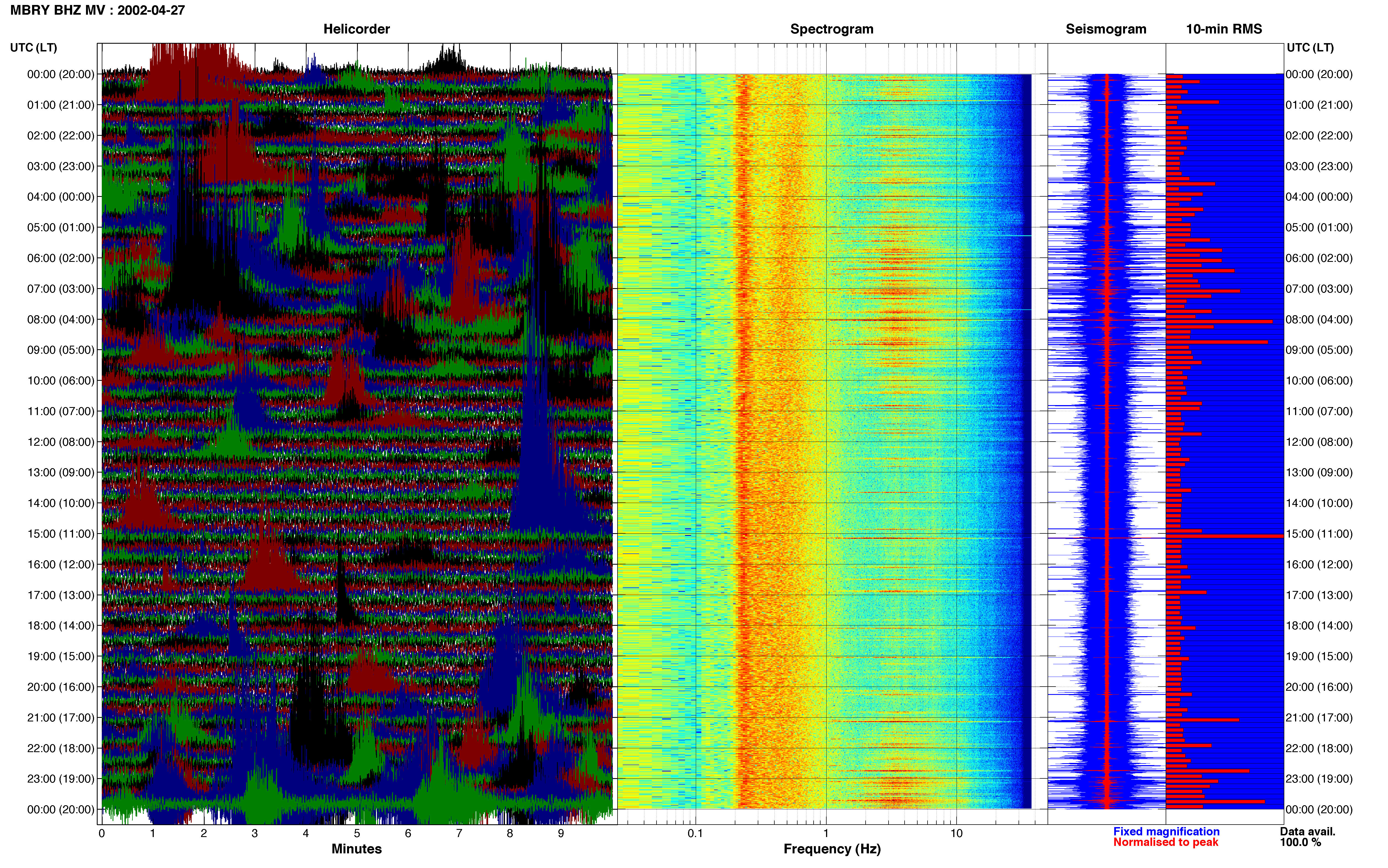Screen dimensions: 1388x868
Task: Click left time label '08:00 (04:00)'
Action: coord(61,319)
